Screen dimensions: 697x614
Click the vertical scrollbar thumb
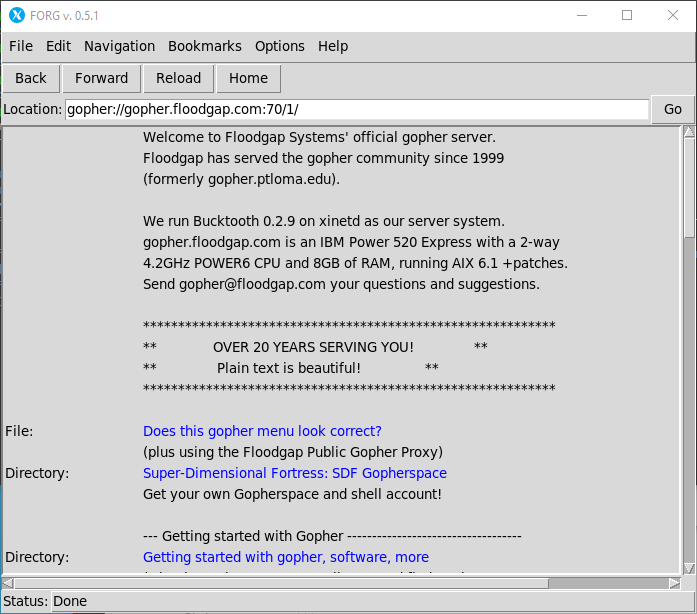[x=689, y=188]
